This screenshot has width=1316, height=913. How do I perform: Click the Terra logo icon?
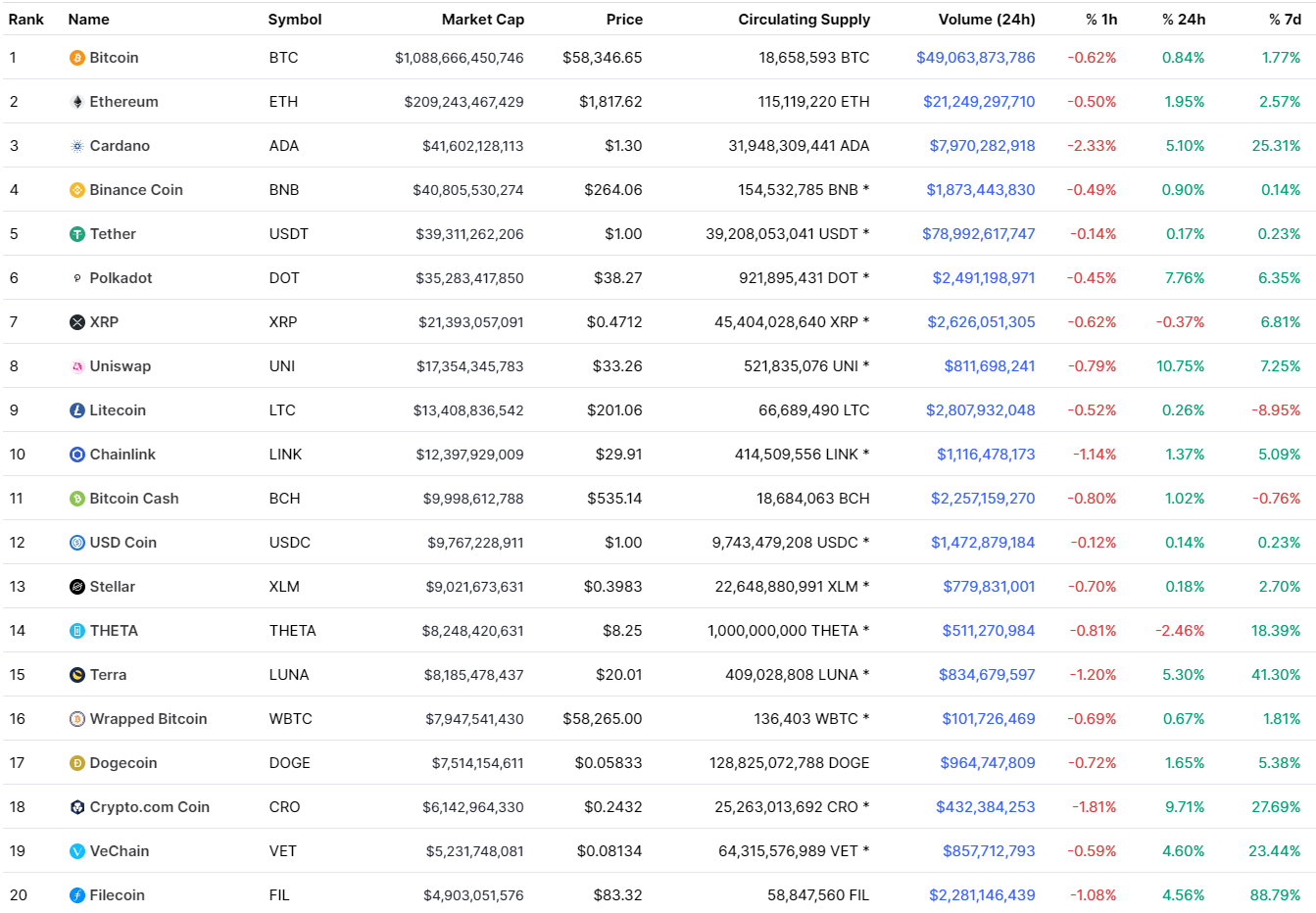pos(77,675)
